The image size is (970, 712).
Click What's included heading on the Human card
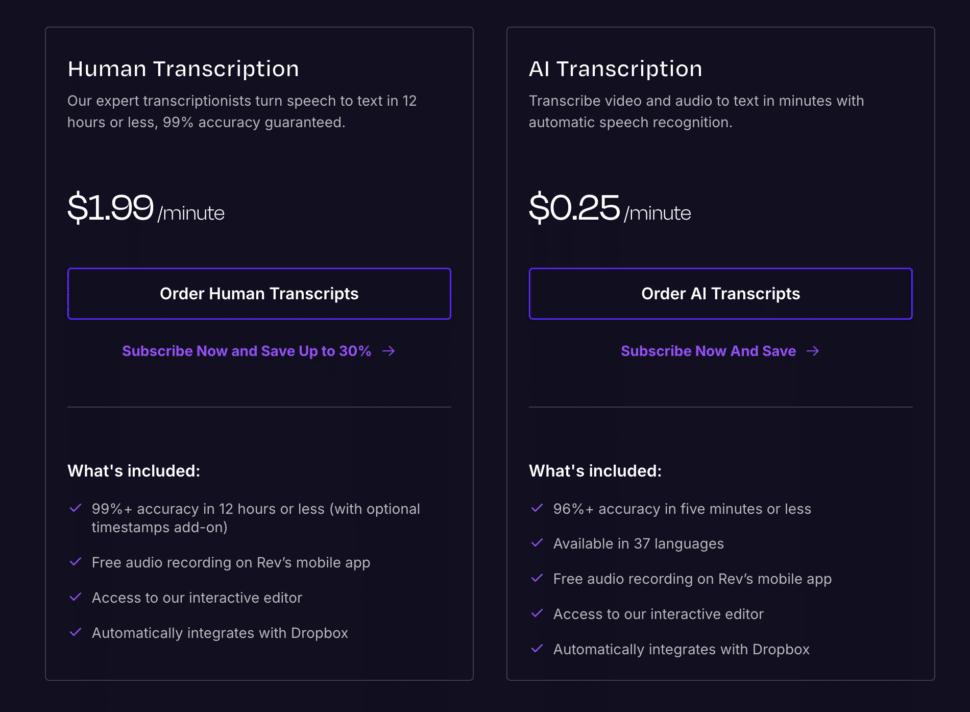coord(133,470)
